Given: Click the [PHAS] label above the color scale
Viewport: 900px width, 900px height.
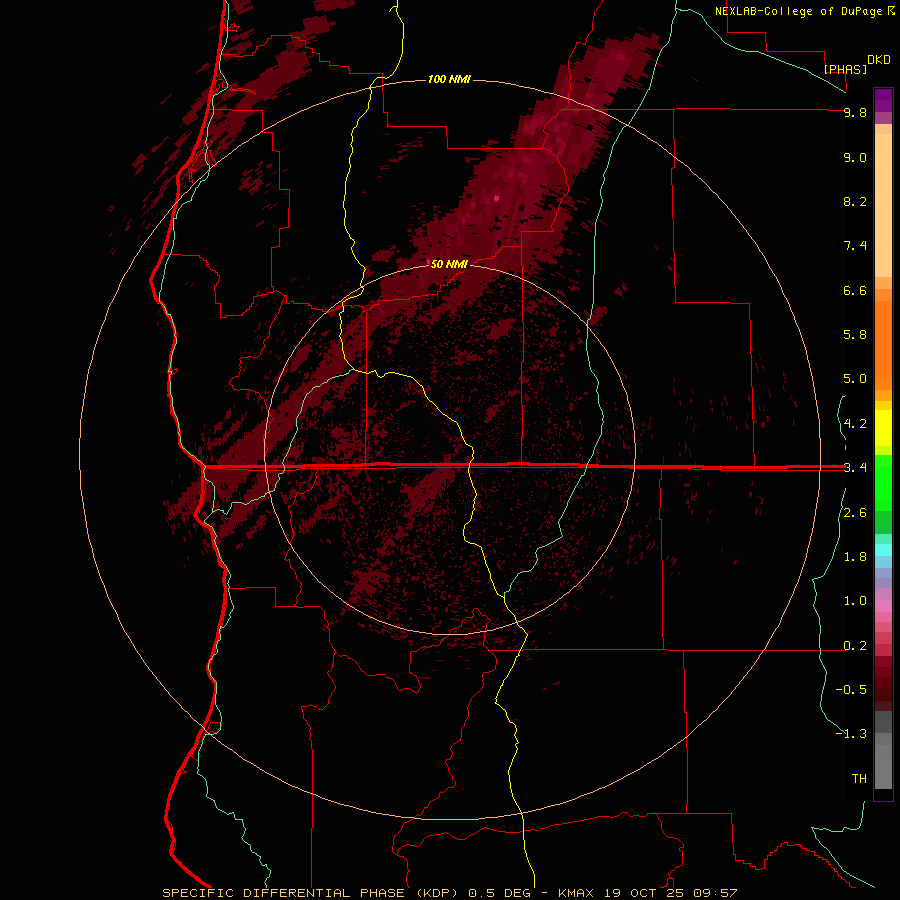Looking at the screenshot, I should [x=845, y=69].
